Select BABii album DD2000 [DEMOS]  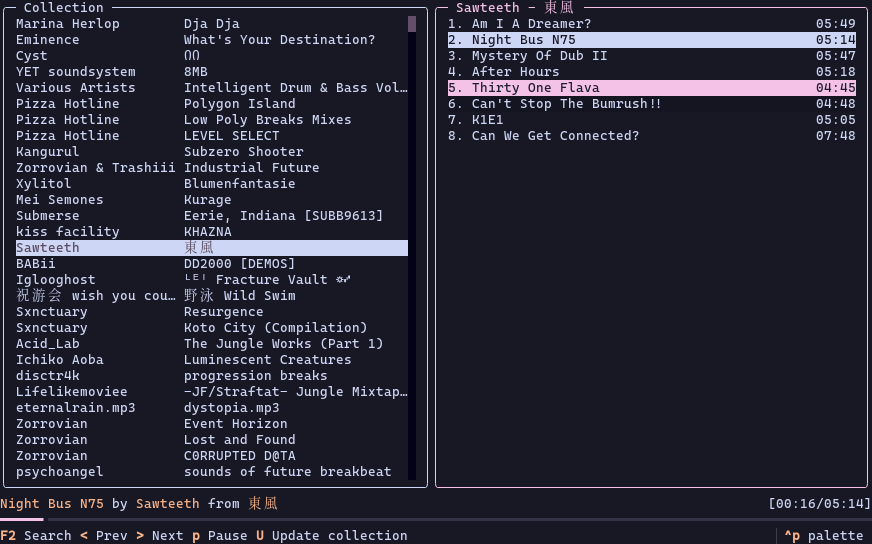[x=211, y=264]
